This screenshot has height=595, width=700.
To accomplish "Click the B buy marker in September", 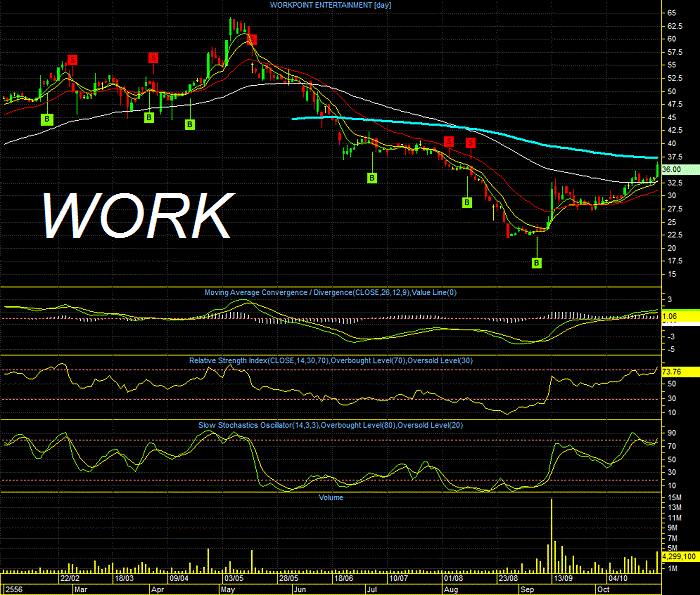I will [x=537, y=263].
